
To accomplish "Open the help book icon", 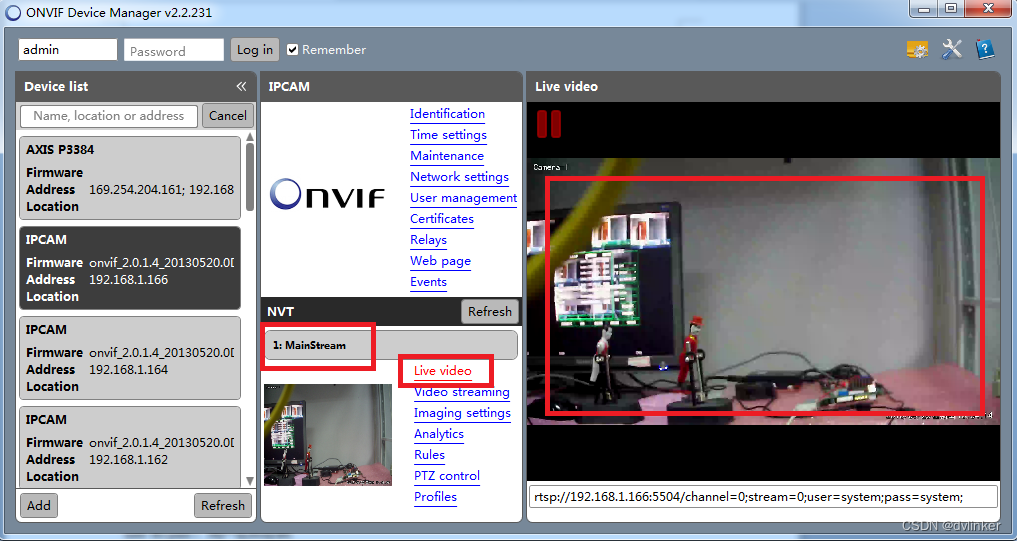I will pos(985,49).
